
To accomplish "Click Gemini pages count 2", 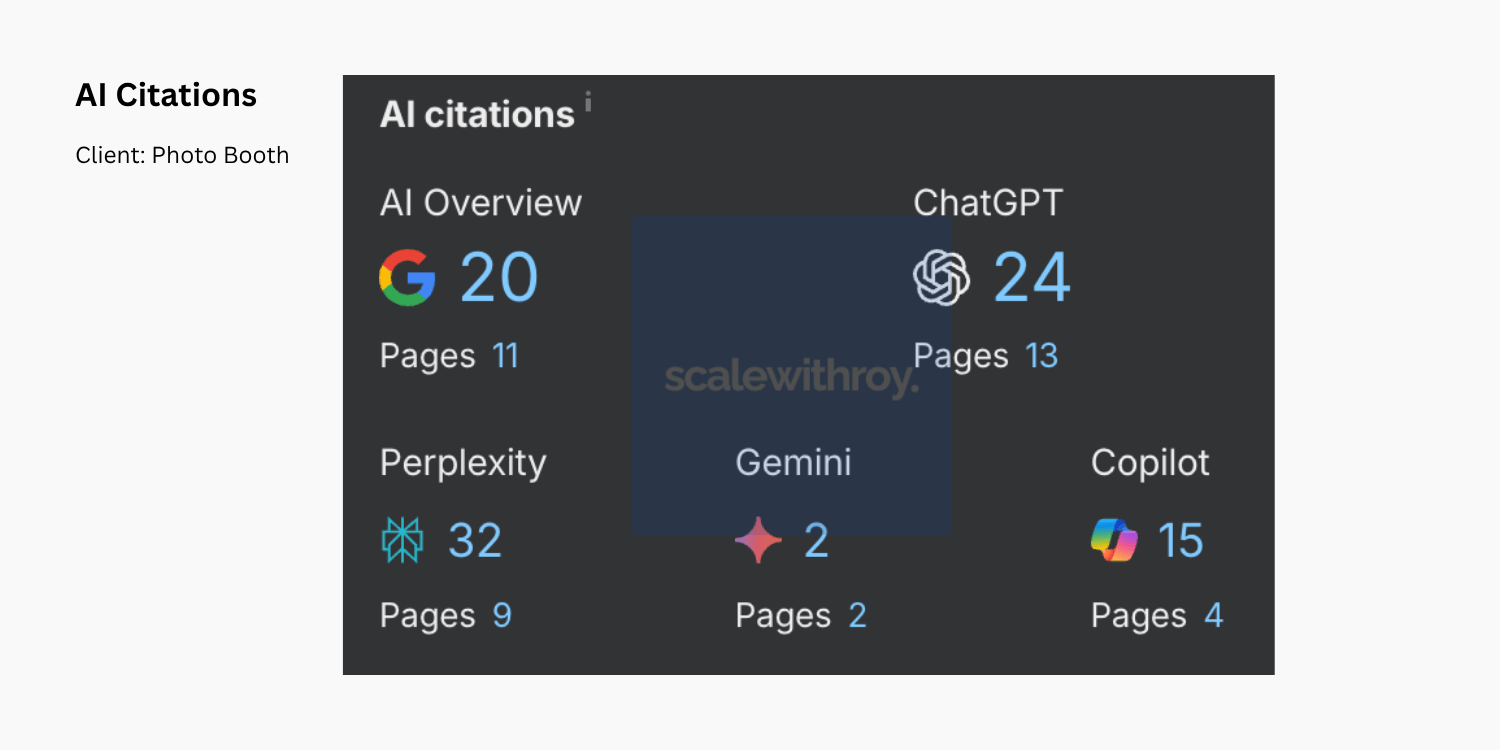I will point(857,615).
